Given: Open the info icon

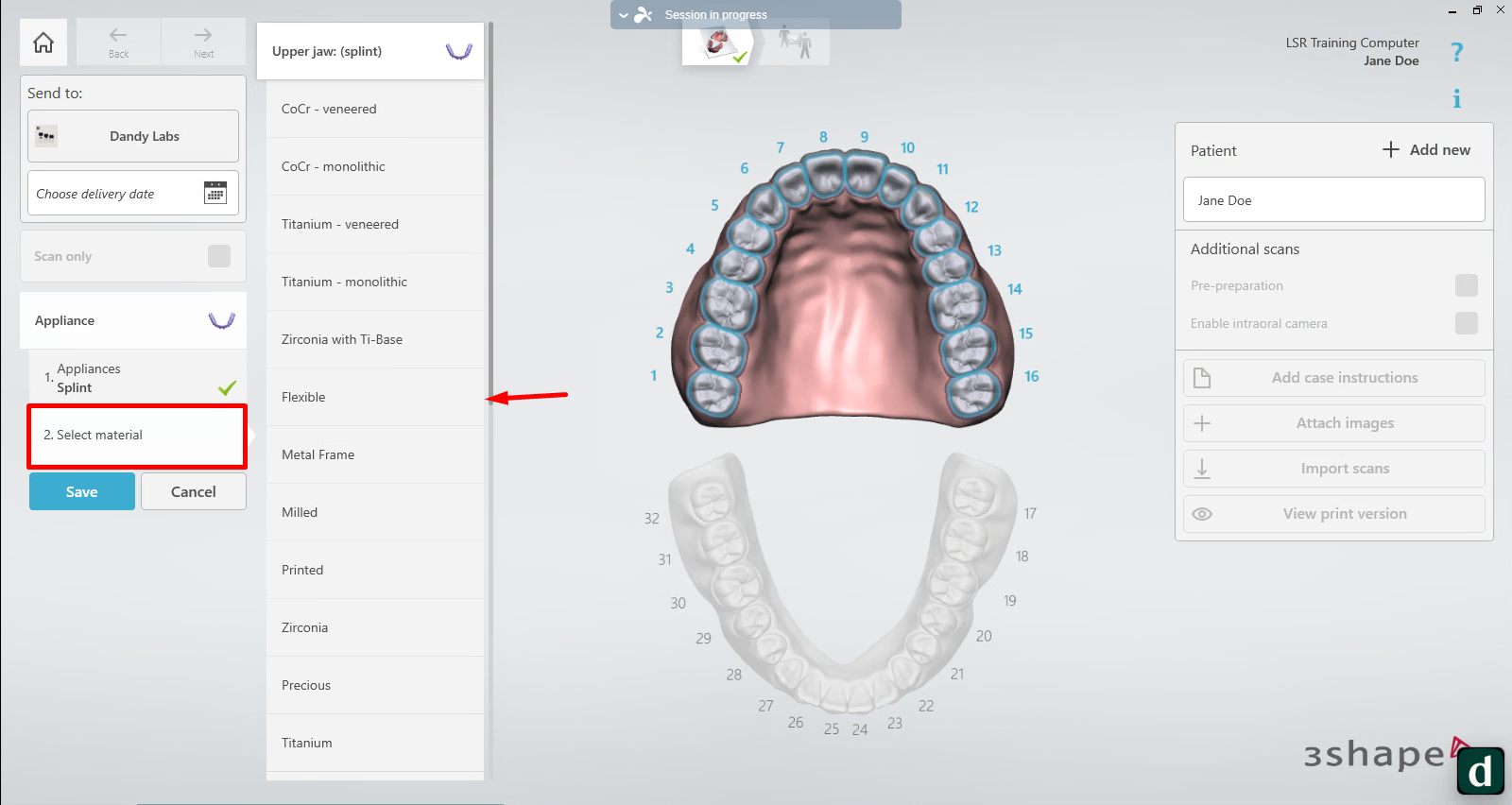Looking at the screenshot, I should click(x=1456, y=98).
